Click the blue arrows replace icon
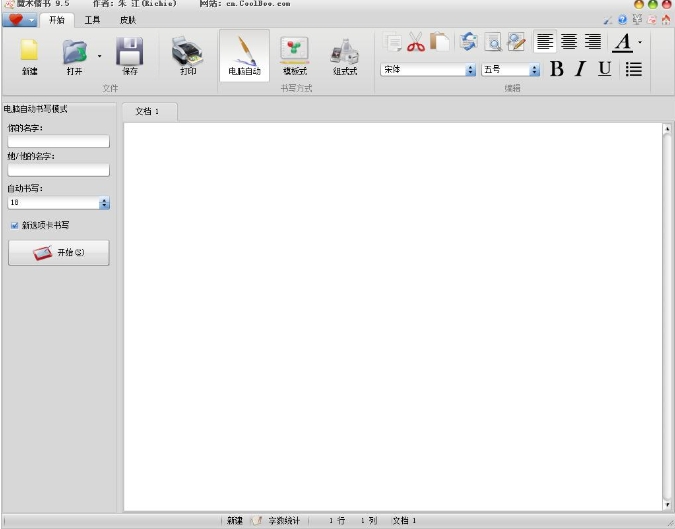The height and width of the screenshot is (529, 675). (468, 42)
